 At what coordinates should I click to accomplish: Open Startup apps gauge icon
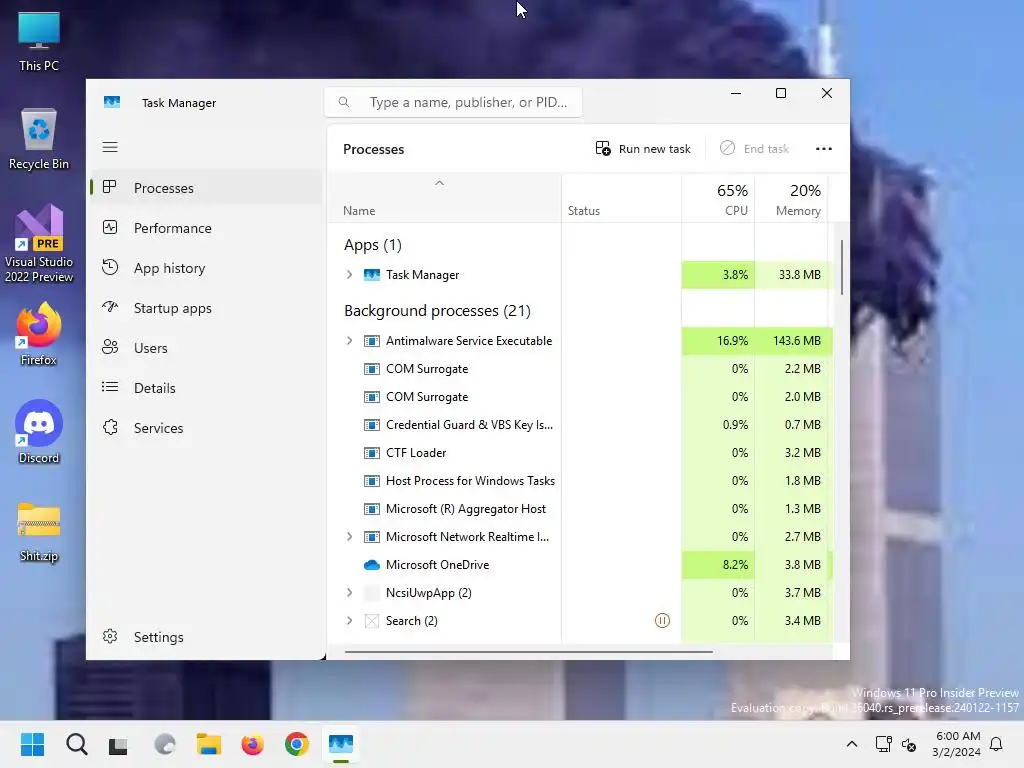click(110, 307)
